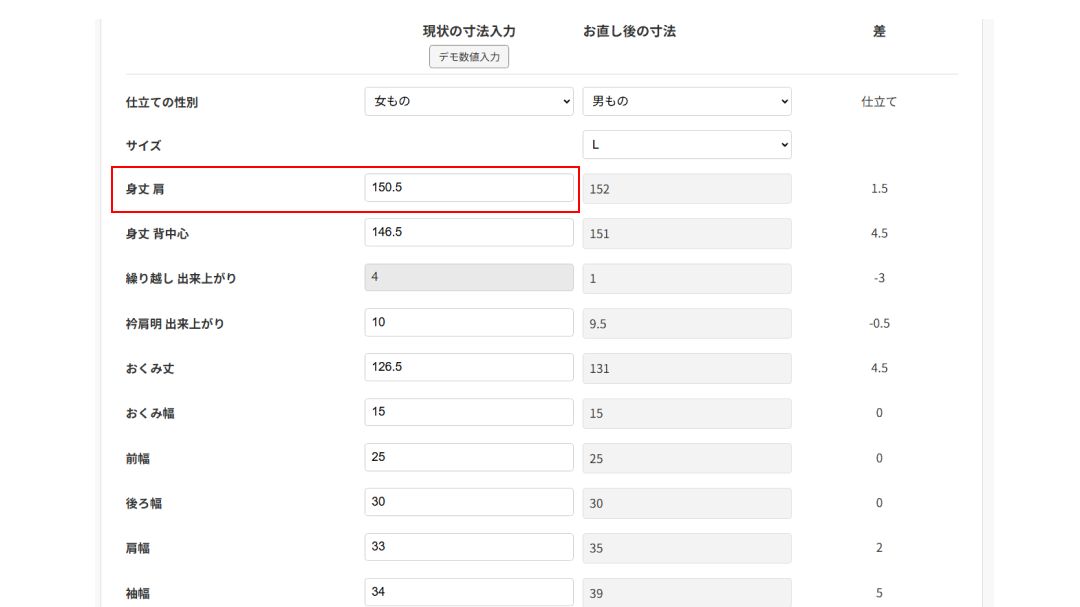Click the difference value -3
Screen dimensions: 1080x607
pos(879,278)
